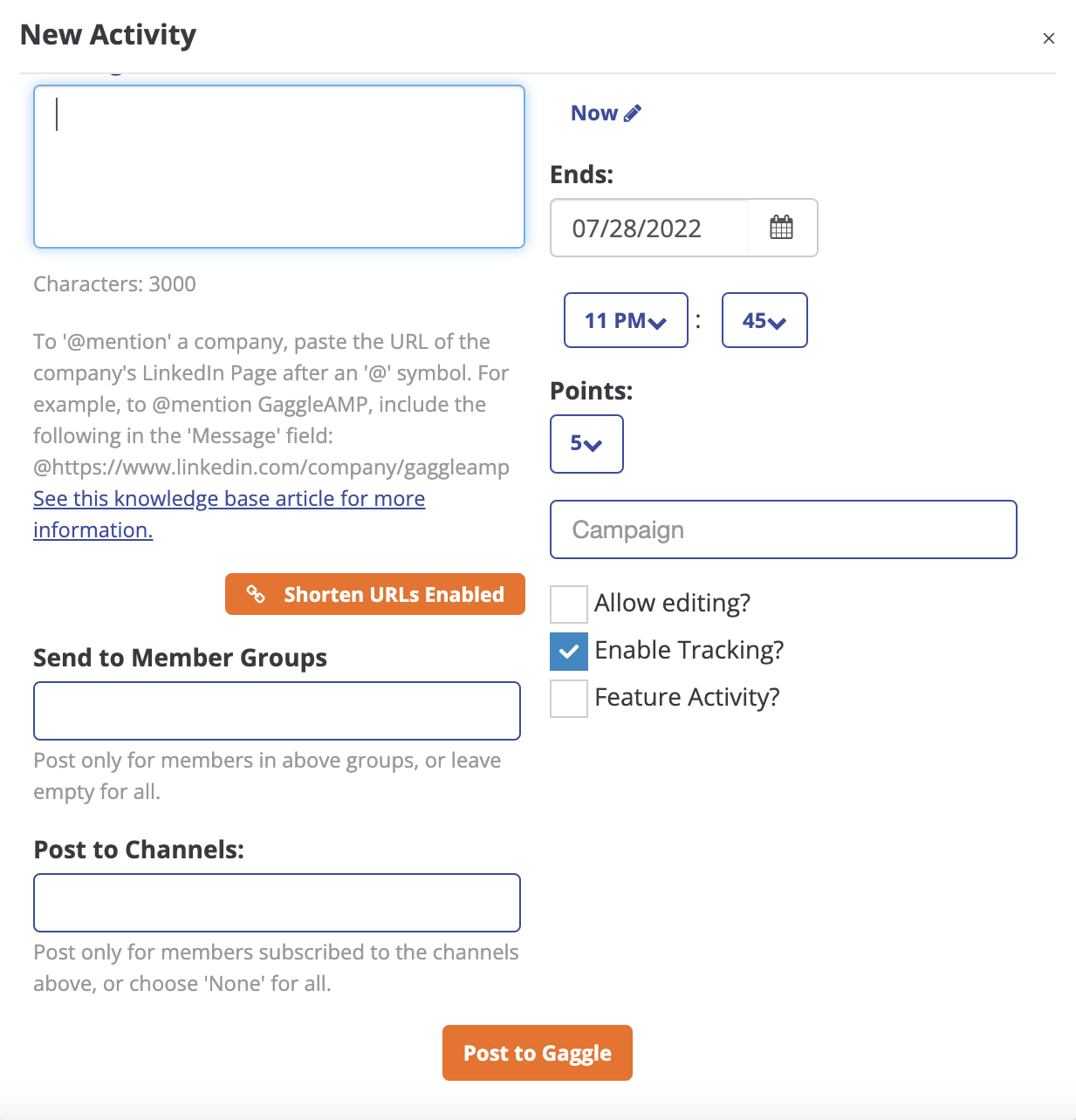
Task: Uncheck Enable Tracking
Action: 568,651
